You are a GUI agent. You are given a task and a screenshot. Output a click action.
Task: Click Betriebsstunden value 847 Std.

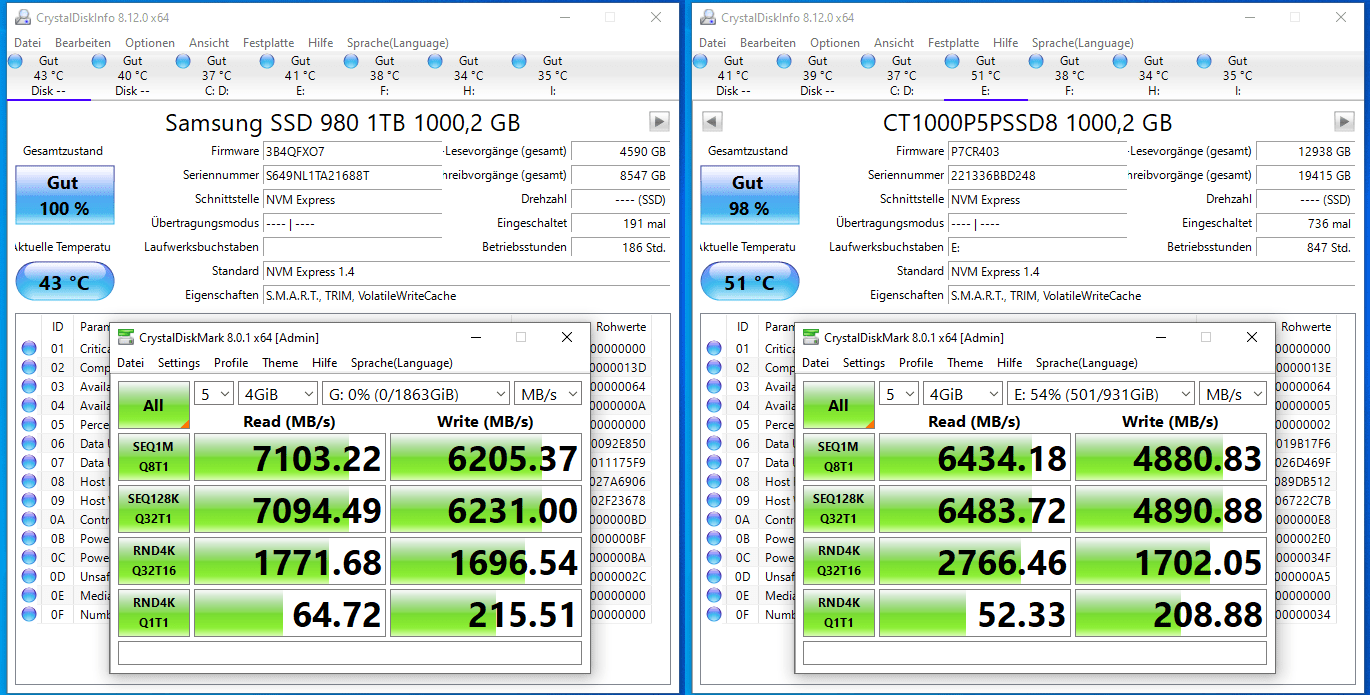[x=1305, y=247]
